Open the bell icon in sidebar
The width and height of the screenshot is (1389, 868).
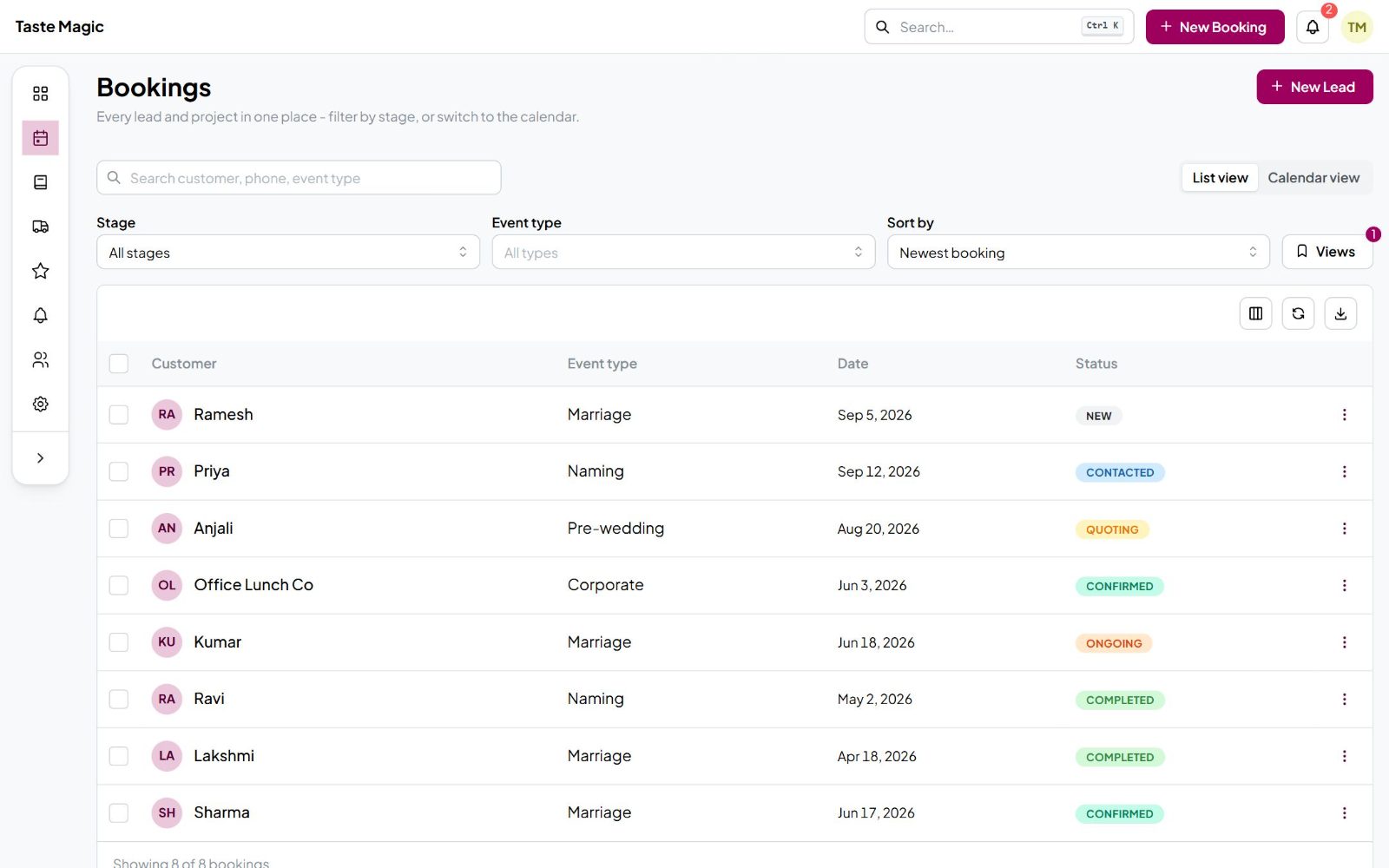[x=40, y=315]
